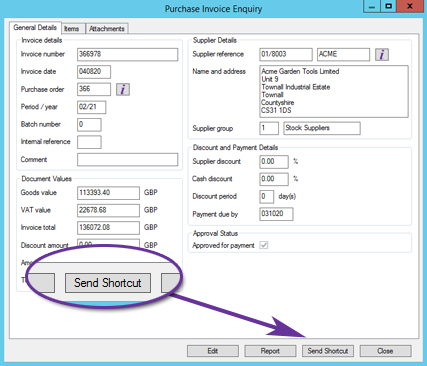The image size is (427, 366).
Task: Click the postcode 'CS31 1DS' text
Action: click(276, 110)
